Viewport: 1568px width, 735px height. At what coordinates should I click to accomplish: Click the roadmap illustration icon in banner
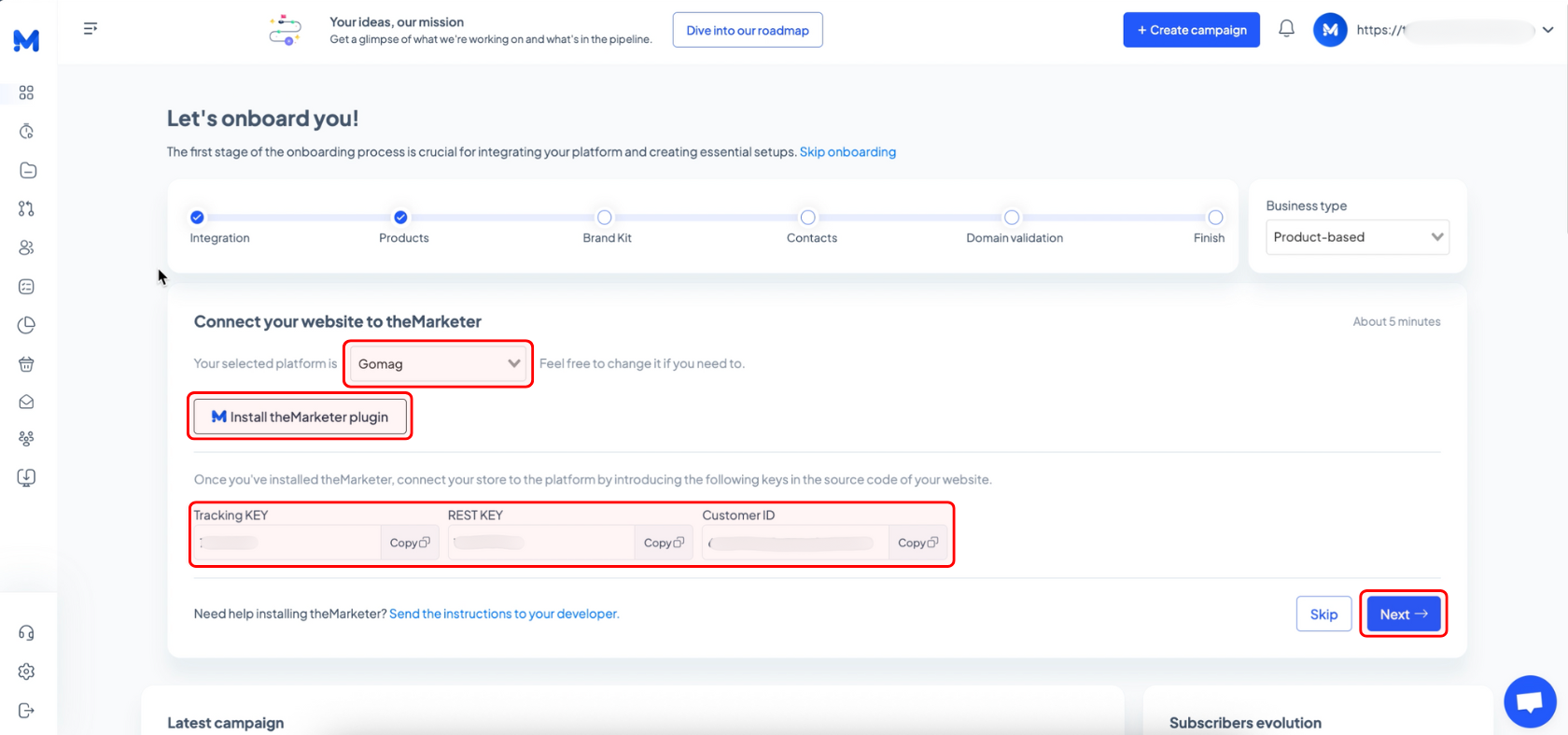pyautogui.click(x=285, y=30)
